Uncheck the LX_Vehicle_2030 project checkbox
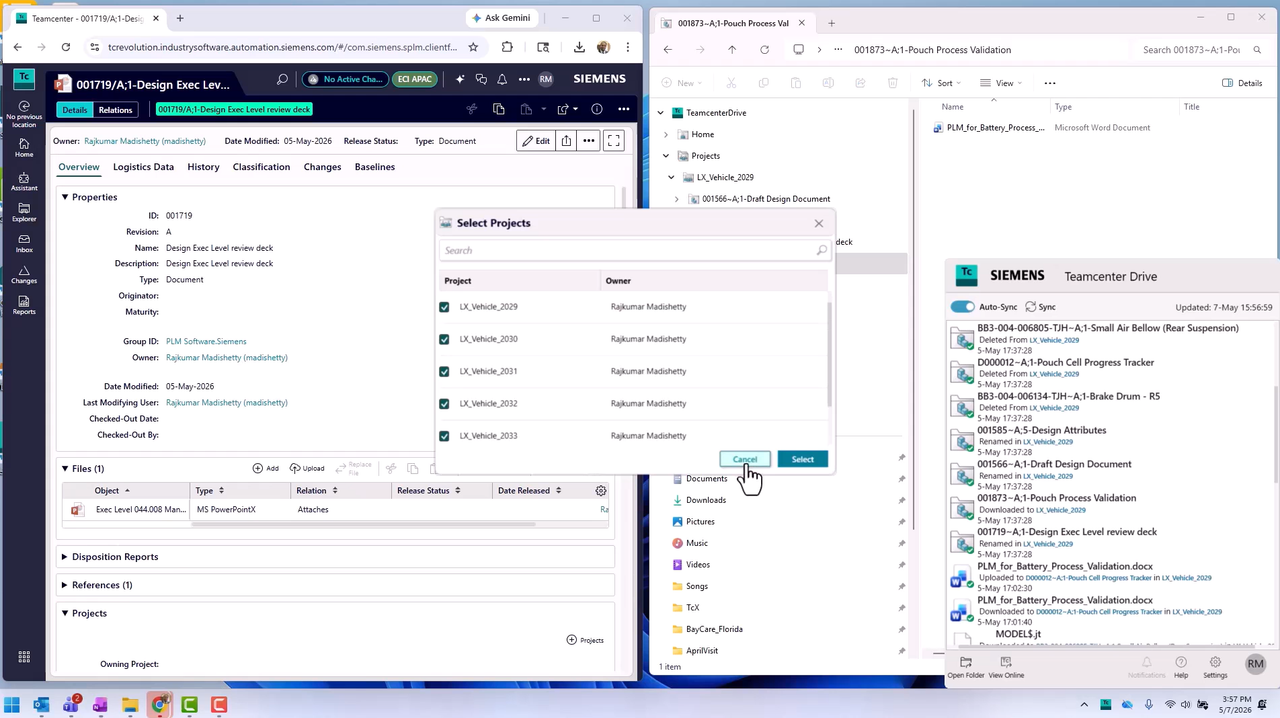This screenshot has width=1280, height=718. coord(444,339)
